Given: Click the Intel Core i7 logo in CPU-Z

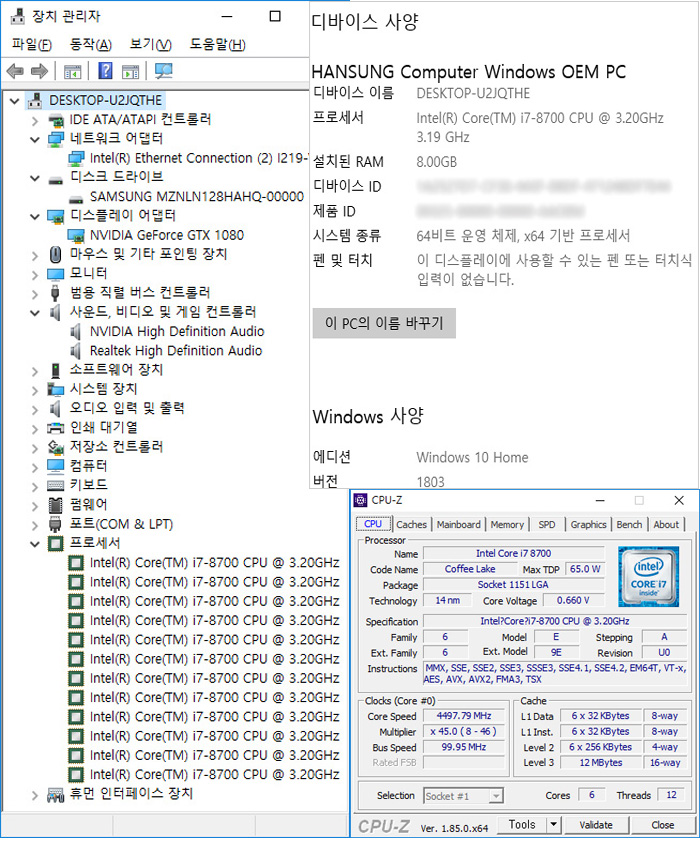Looking at the screenshot, I should [648, 576].
